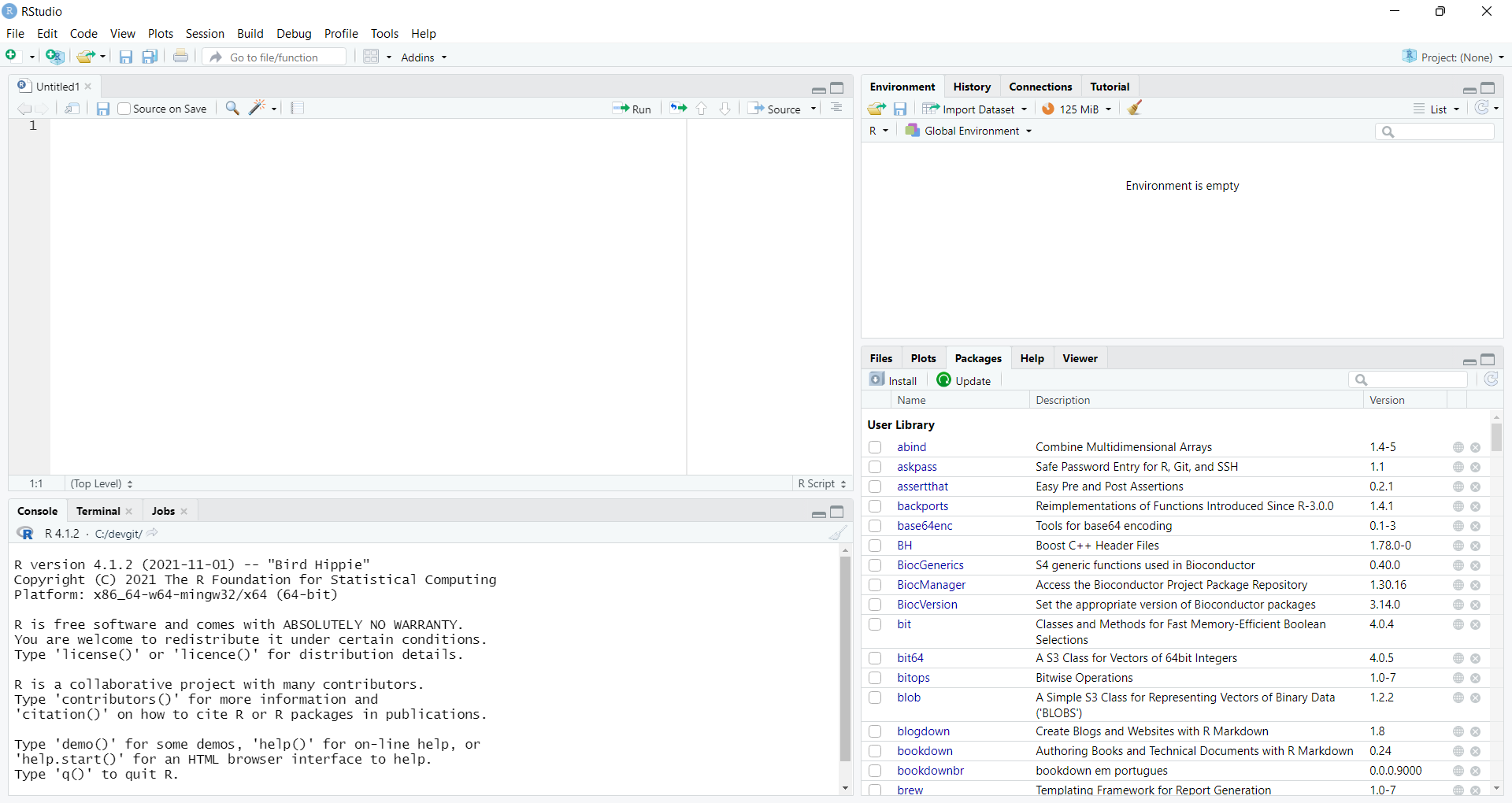1512x803 pixels.
Task: Click the Update packages button
Action: (x=963, y=380)
